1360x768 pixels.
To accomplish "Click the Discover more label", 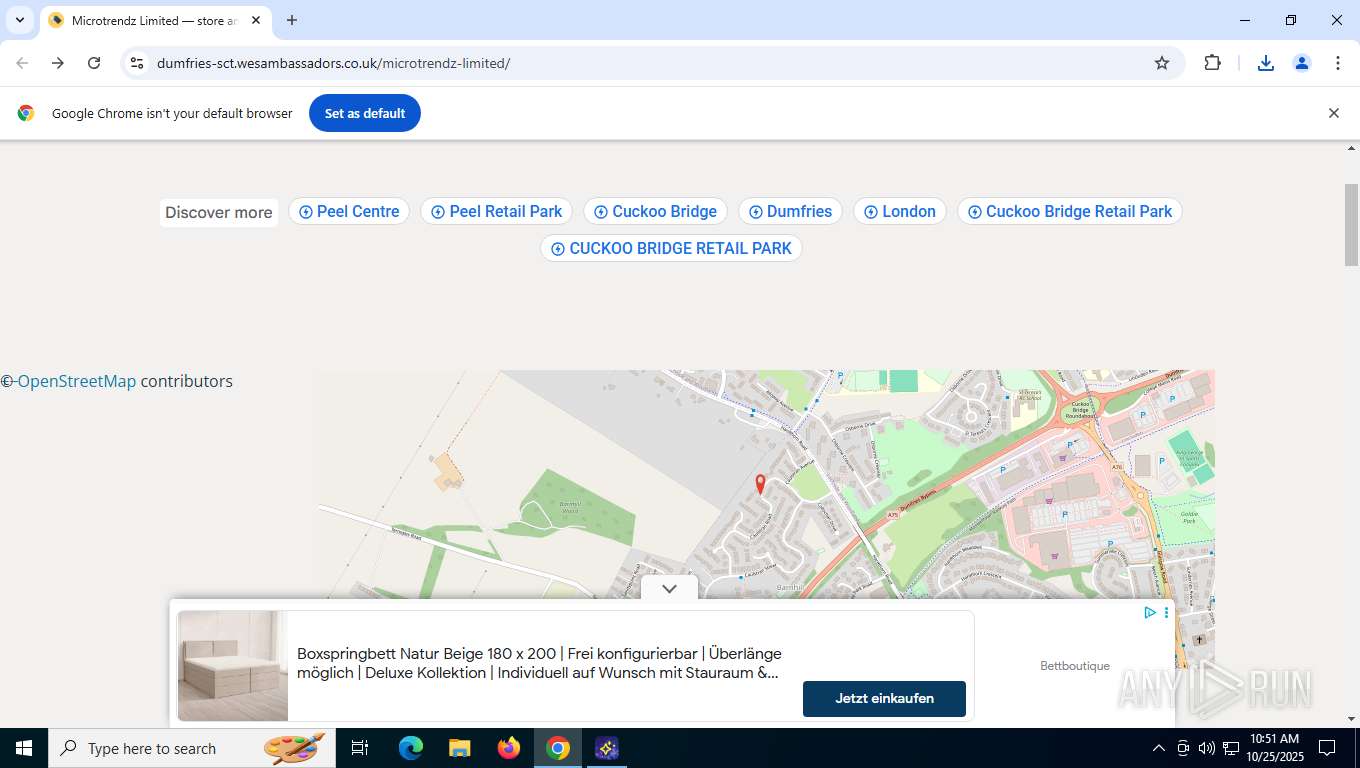I will coord(219,212).
